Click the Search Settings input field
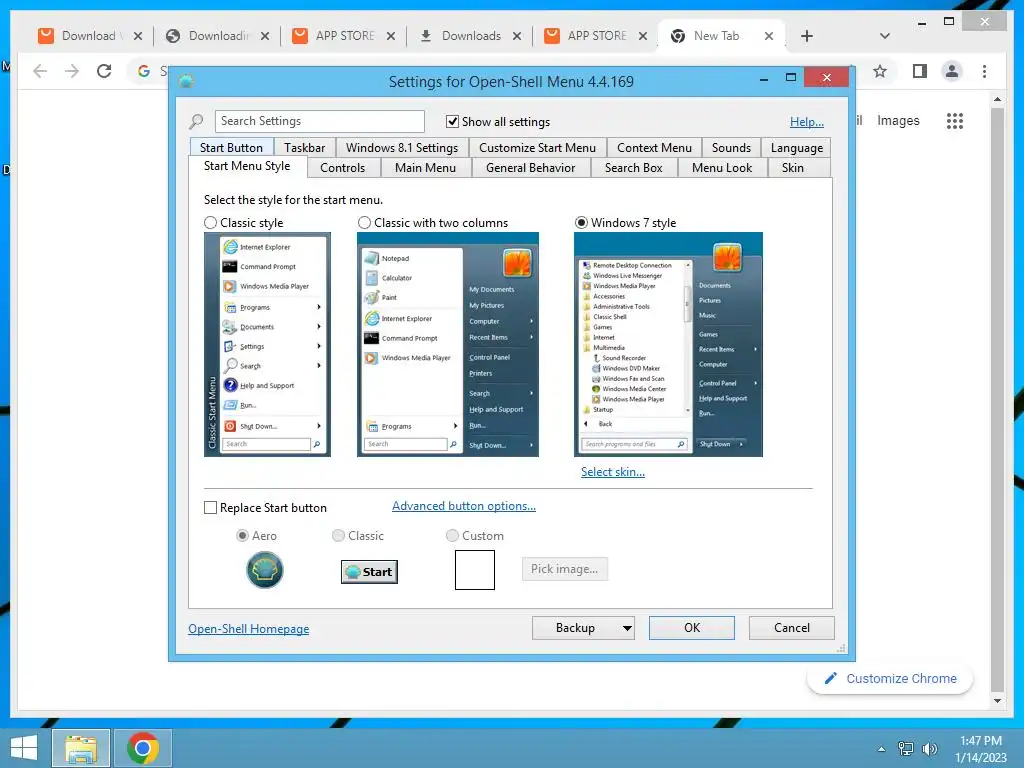This screenshot has height=768, width=1024. [x=319, y=121]
